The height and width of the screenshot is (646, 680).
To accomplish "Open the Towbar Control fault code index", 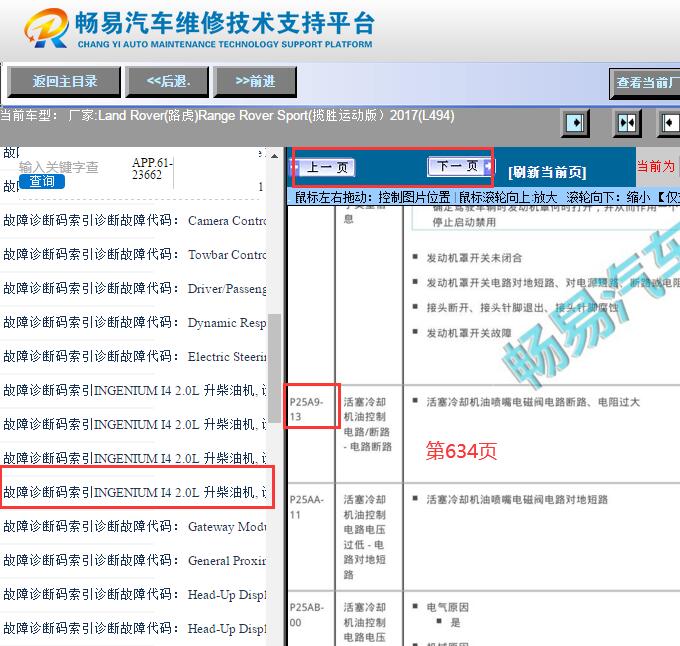I will (x=134, y=254).
